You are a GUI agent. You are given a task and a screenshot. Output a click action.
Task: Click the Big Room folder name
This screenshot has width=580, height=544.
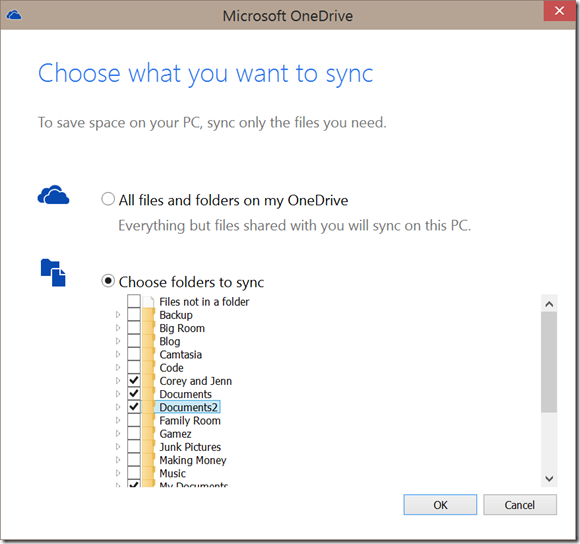182,328
